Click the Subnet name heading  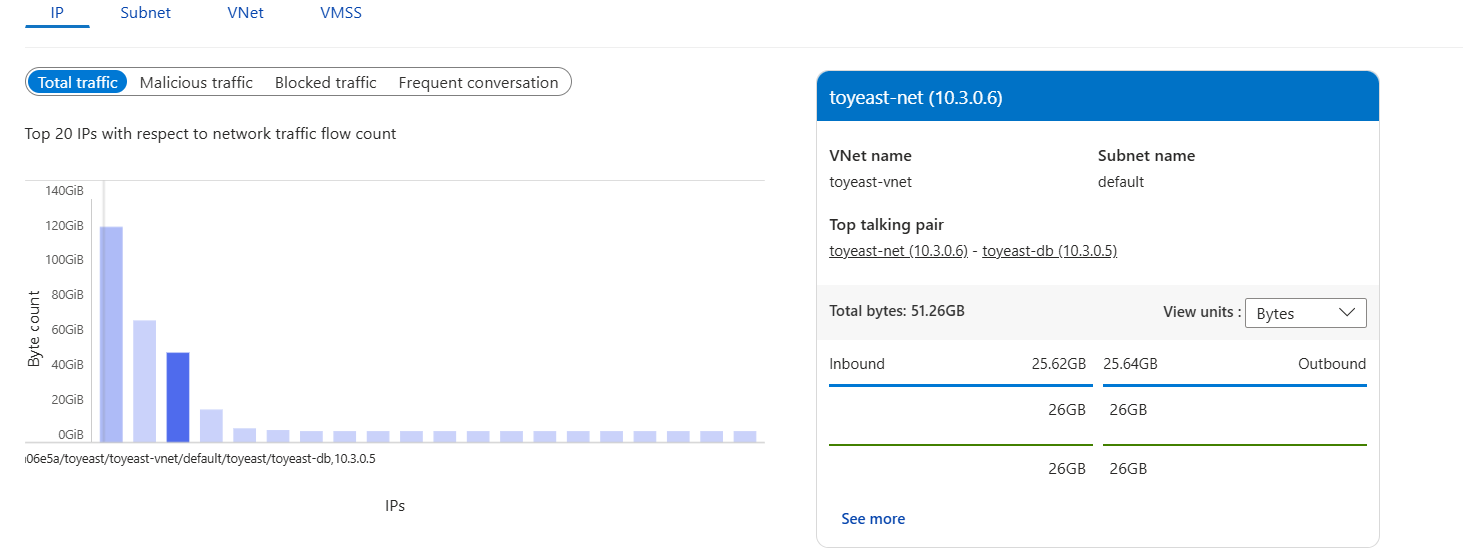(1146, 156)
